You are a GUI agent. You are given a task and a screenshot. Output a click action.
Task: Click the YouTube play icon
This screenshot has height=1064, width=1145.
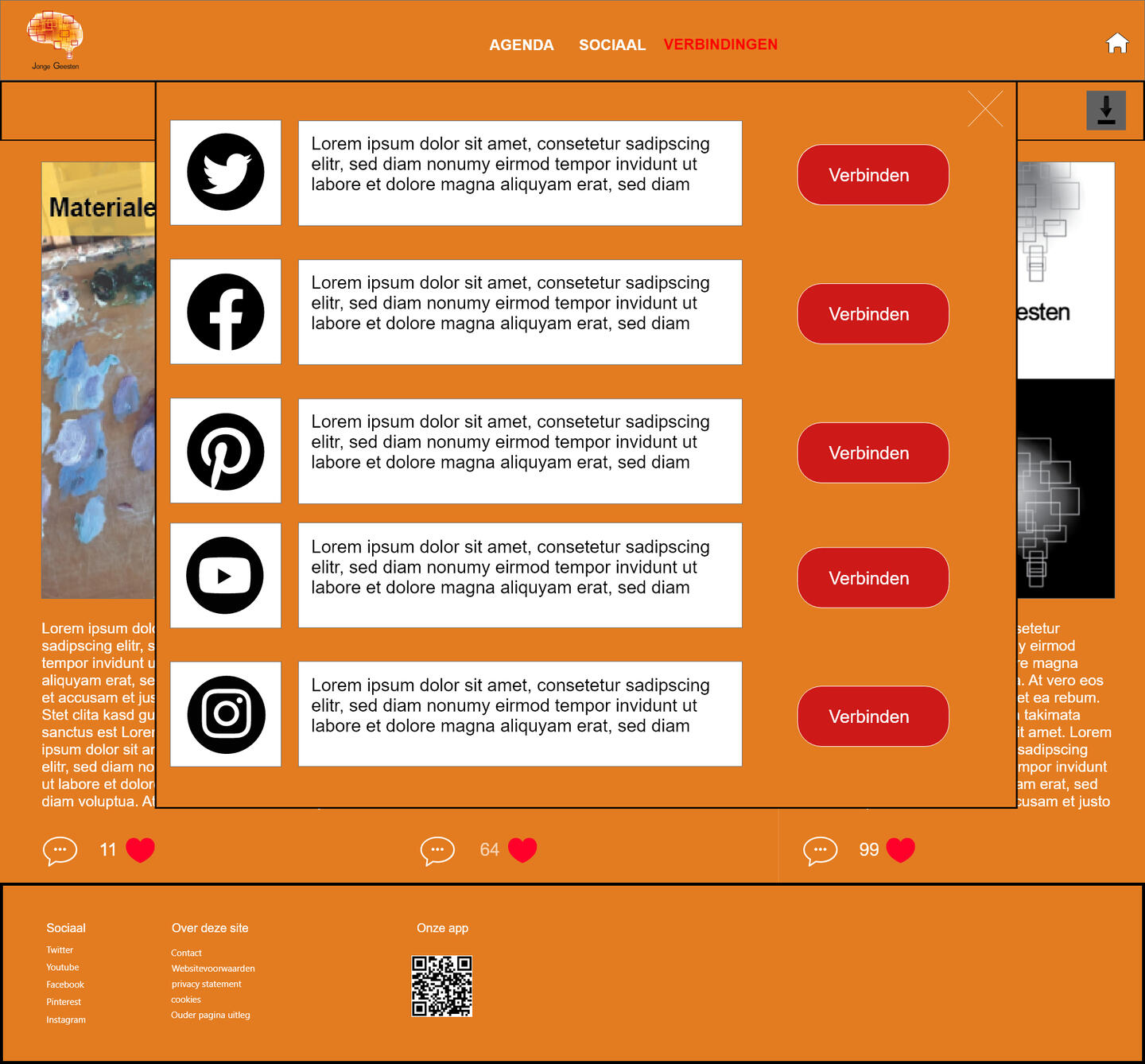click(225, 576)
